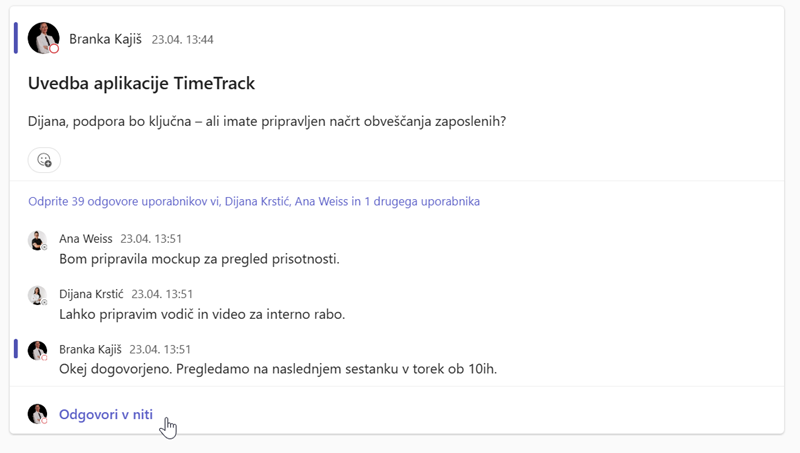The width and height of the screenshot is (800, 453).
Task: Open Branka Kajiš's avatar on the main post
Action: (43, 38)
